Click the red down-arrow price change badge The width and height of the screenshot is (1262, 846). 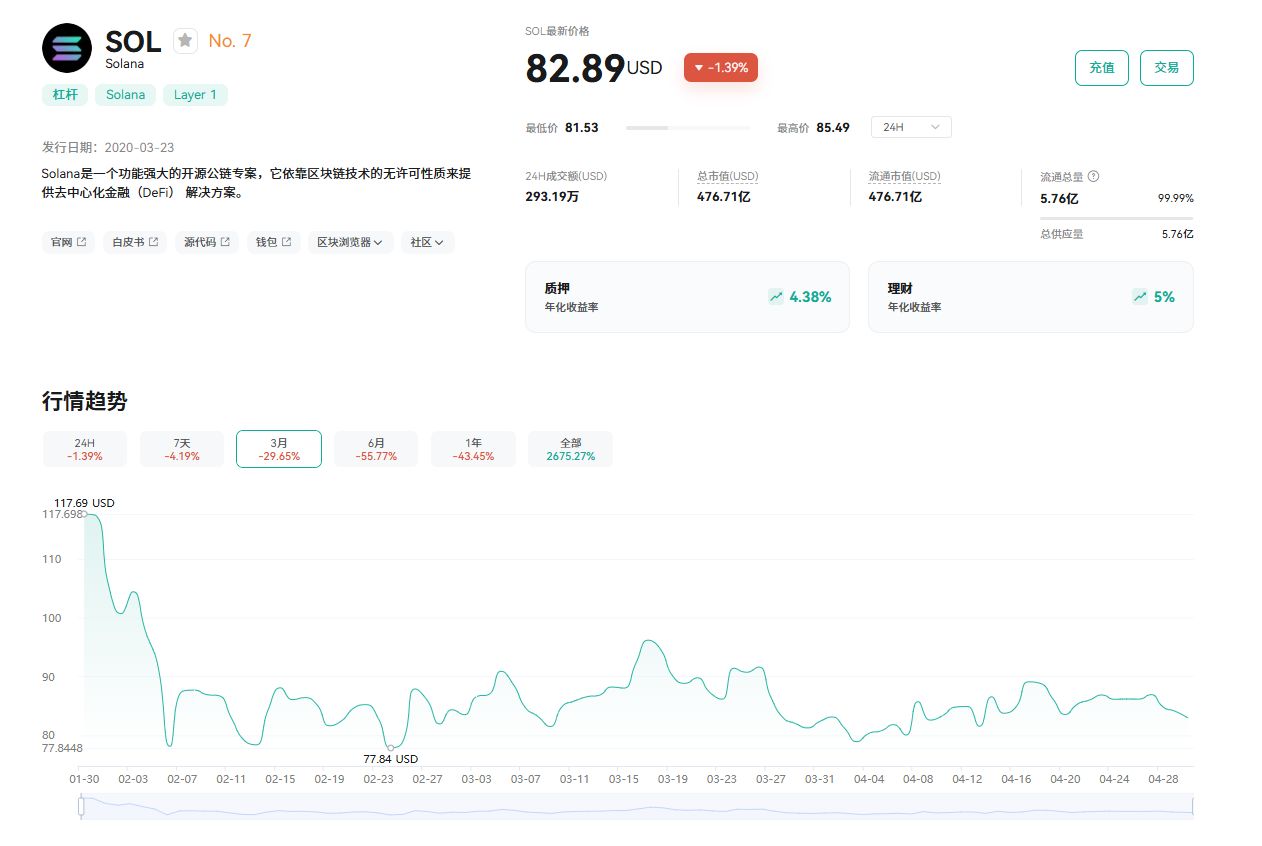pyautogui.click(x=721, y=67)
